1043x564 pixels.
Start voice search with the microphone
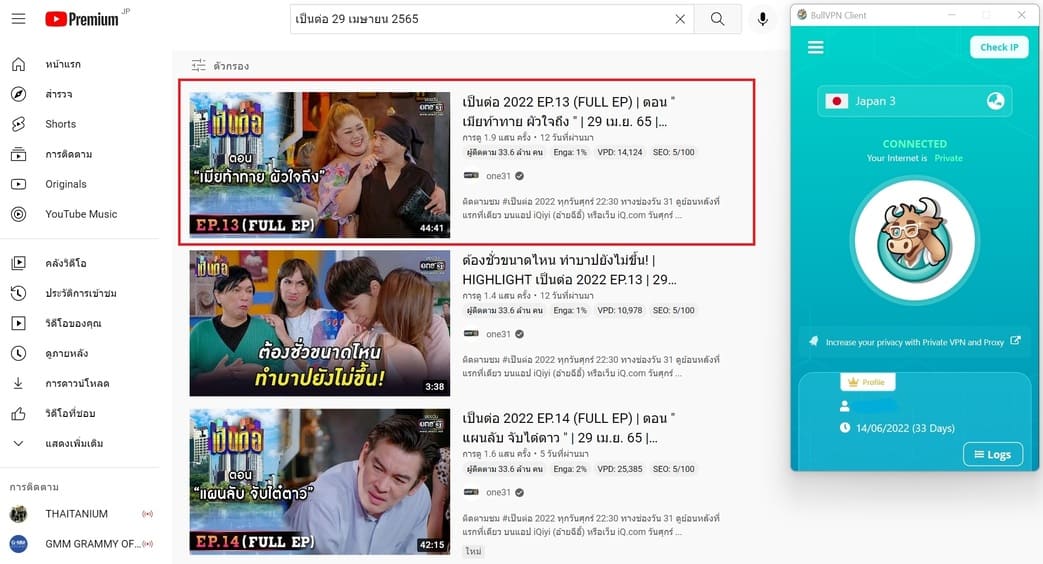click(x=763, y=19)
